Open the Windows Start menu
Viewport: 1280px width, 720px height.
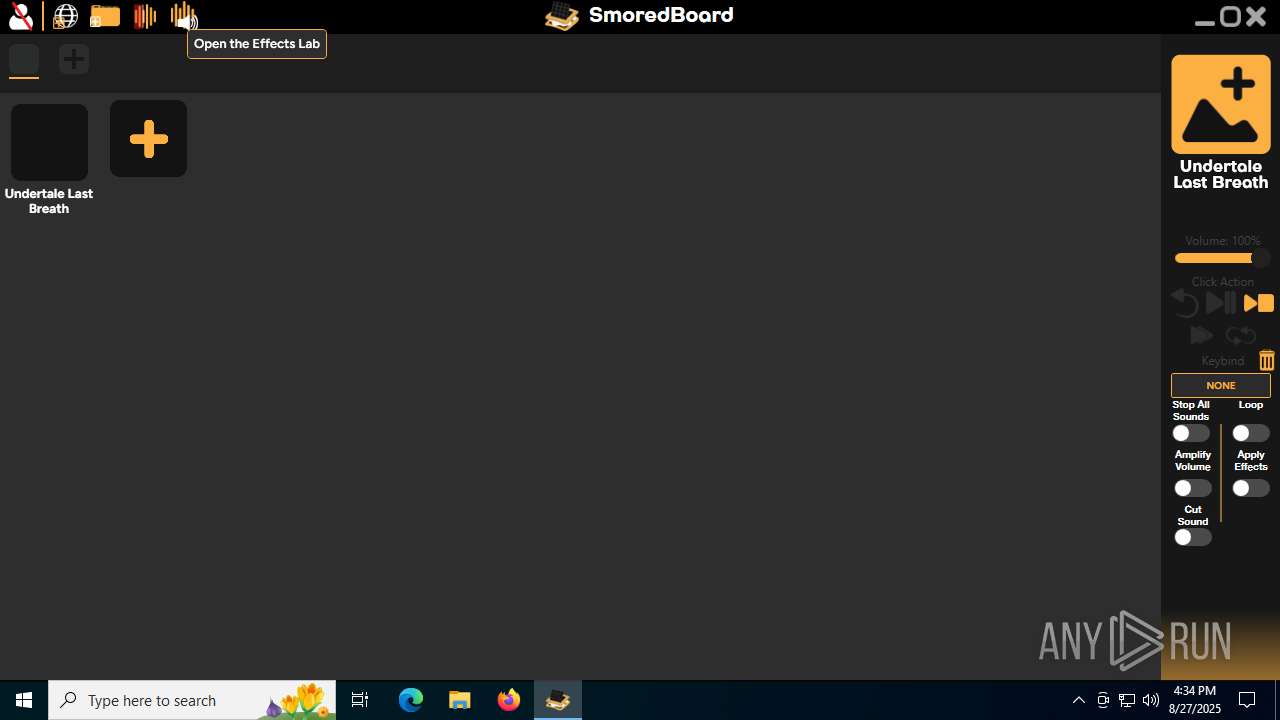coord(24,700)
